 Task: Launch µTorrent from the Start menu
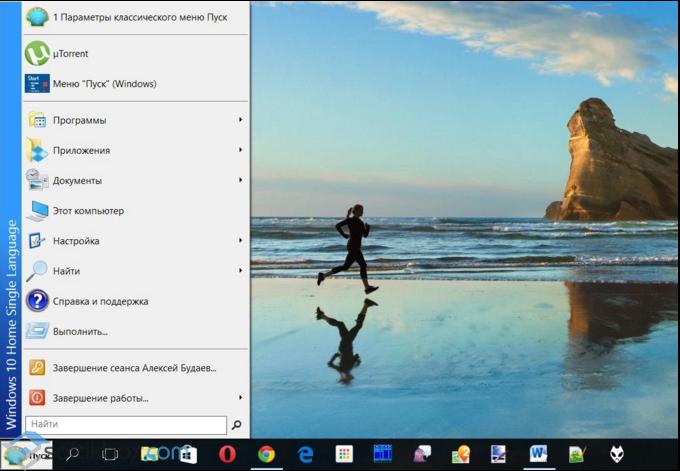click(70, 53)
